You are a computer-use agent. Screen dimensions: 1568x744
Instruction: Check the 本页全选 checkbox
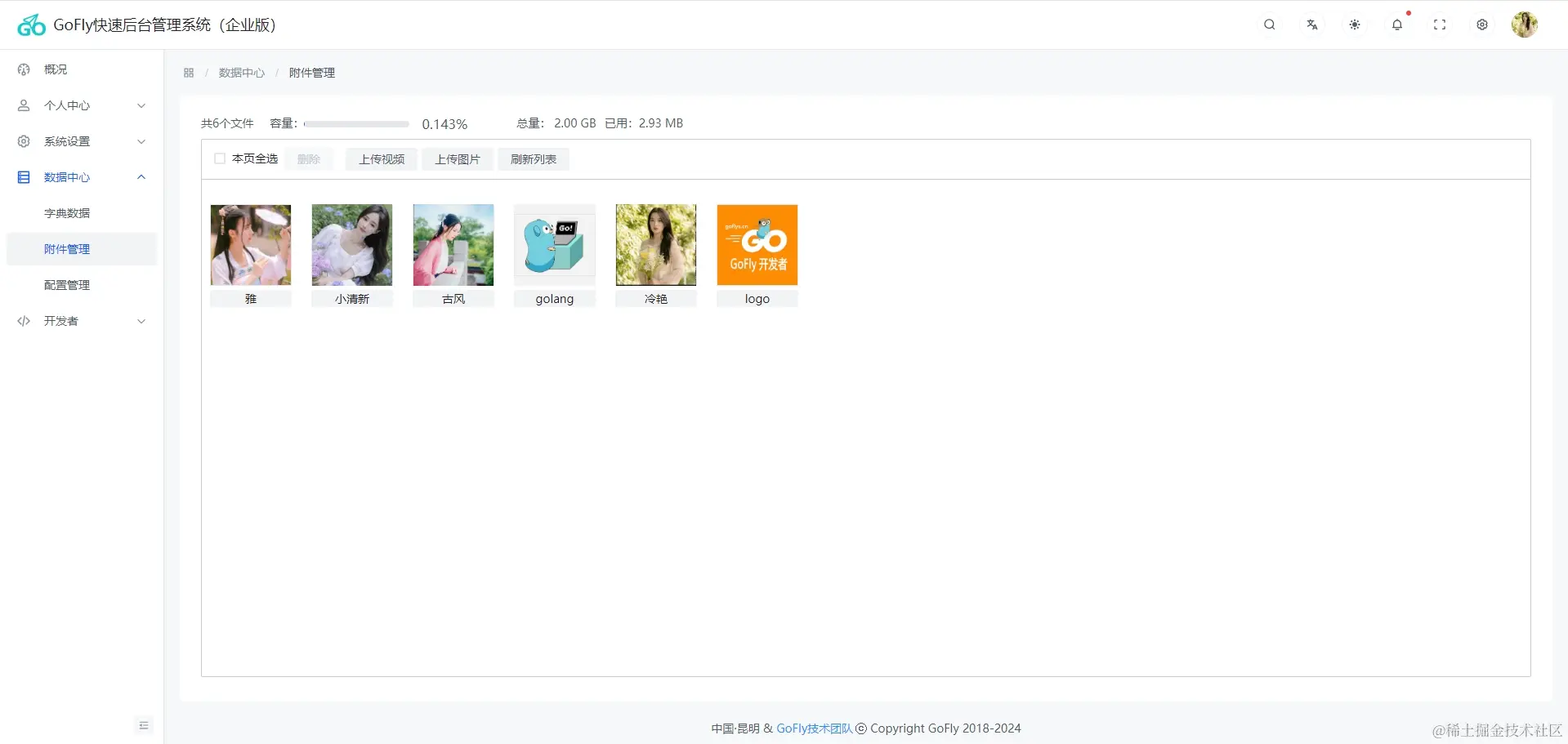(x=220, y=158)
